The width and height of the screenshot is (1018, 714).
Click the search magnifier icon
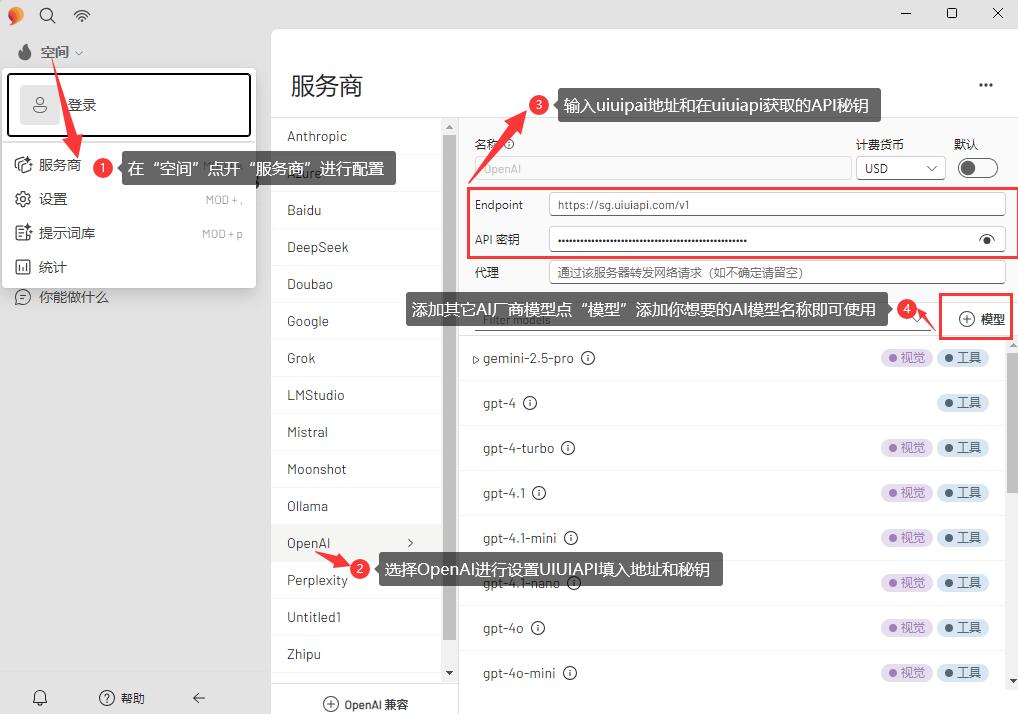[48, 15]
